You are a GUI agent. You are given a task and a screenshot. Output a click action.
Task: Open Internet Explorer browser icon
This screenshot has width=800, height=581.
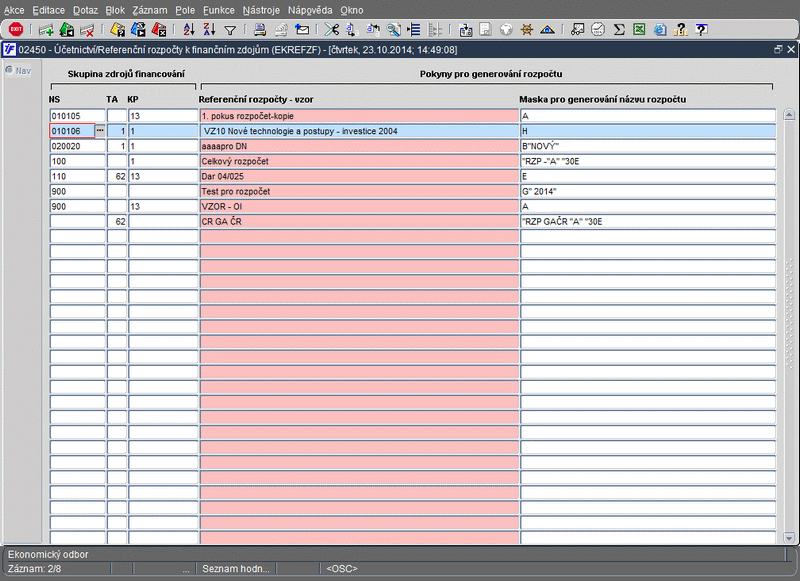(x=660, y=30)
